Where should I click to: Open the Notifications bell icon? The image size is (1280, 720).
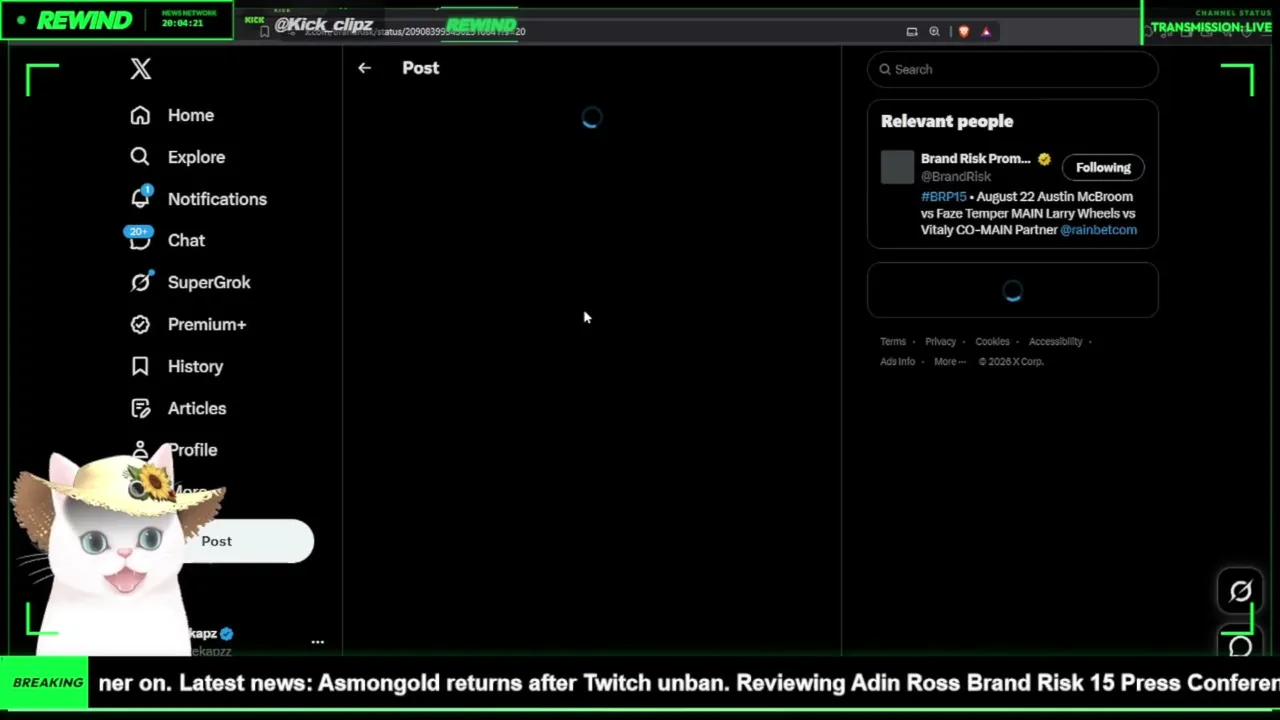tap(140, 198)
